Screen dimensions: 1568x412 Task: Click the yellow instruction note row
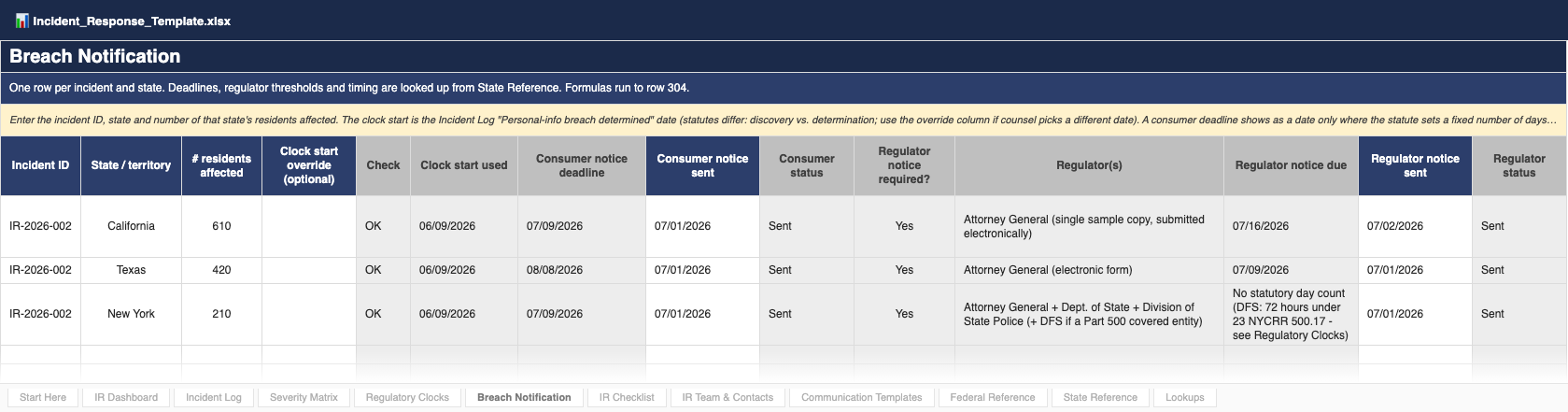pos(784,120)
